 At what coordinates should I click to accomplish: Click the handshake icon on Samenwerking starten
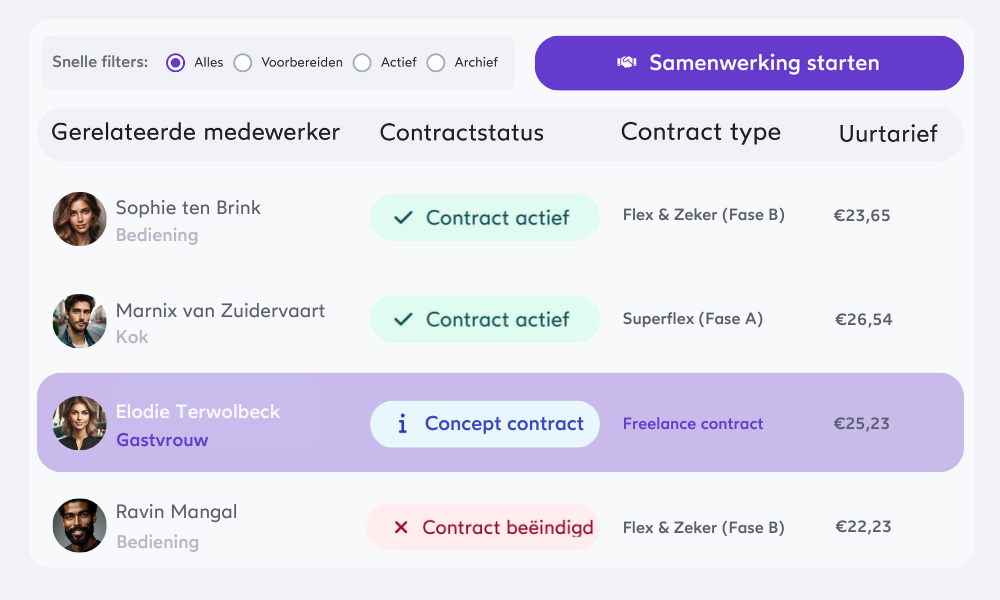pyautogui.click(x=627, y=63)
